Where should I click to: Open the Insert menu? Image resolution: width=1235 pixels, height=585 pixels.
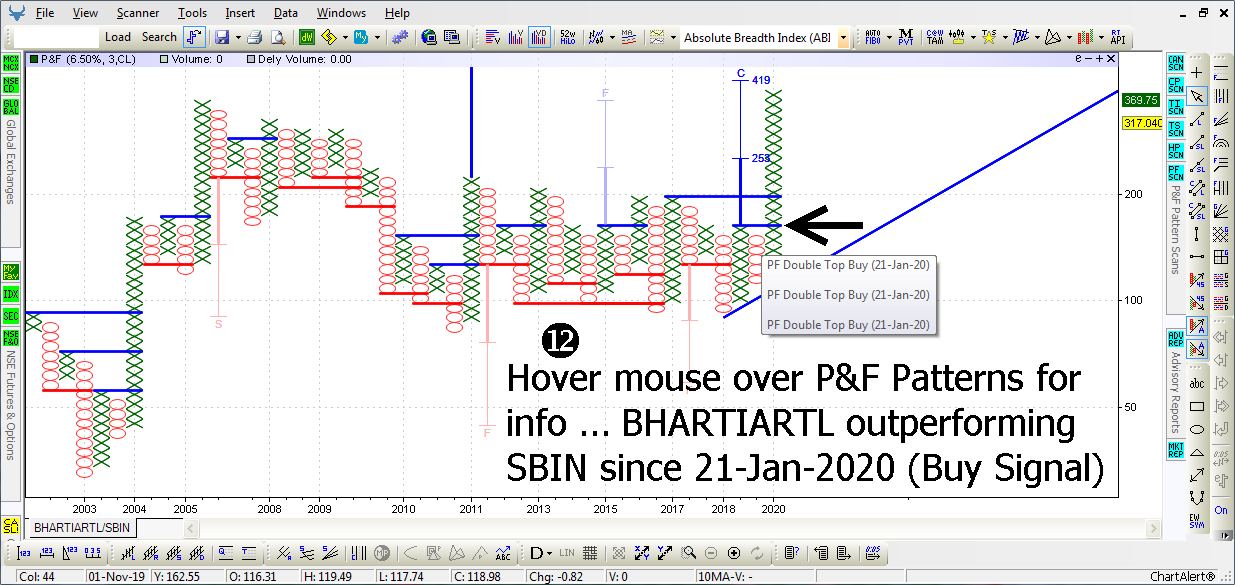[240, 13]
